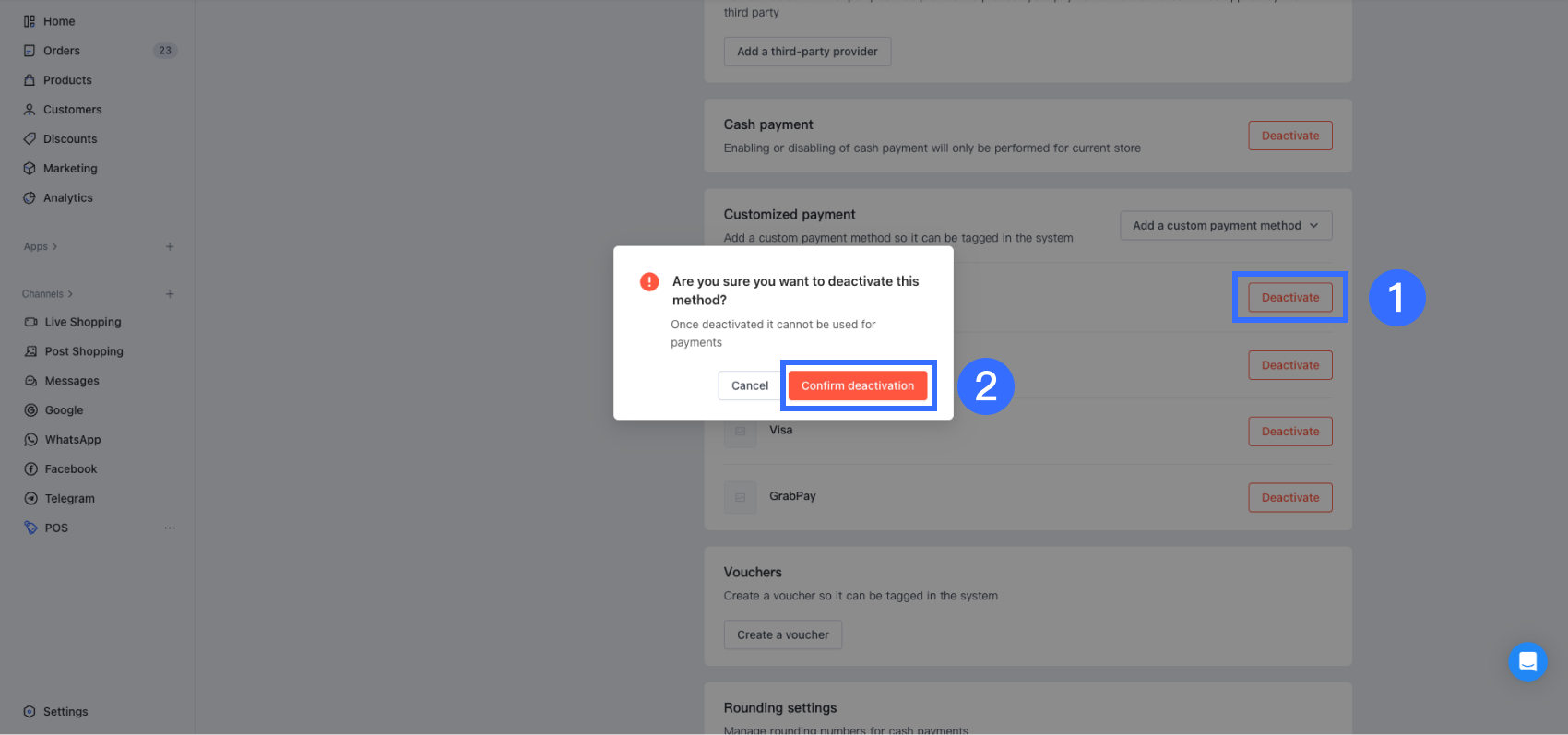Image resolution: width=1568 pixels, height=735 pixels.
Task: Click Create a voucher button
Action: 782,634
